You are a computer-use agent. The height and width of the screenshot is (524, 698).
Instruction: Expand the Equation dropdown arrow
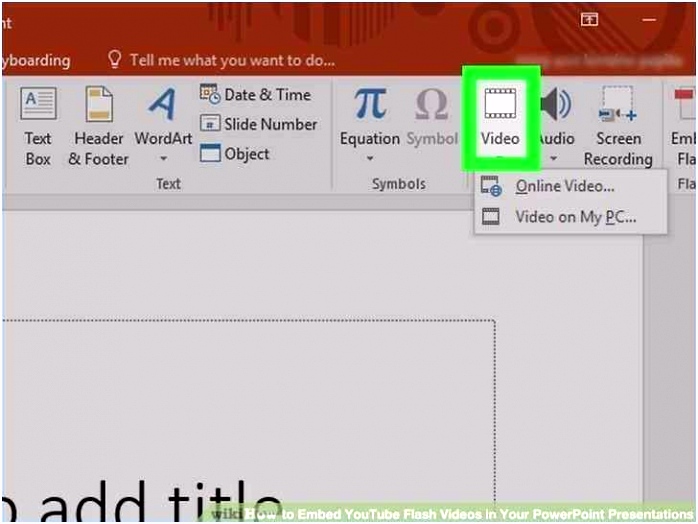[369, 159]
